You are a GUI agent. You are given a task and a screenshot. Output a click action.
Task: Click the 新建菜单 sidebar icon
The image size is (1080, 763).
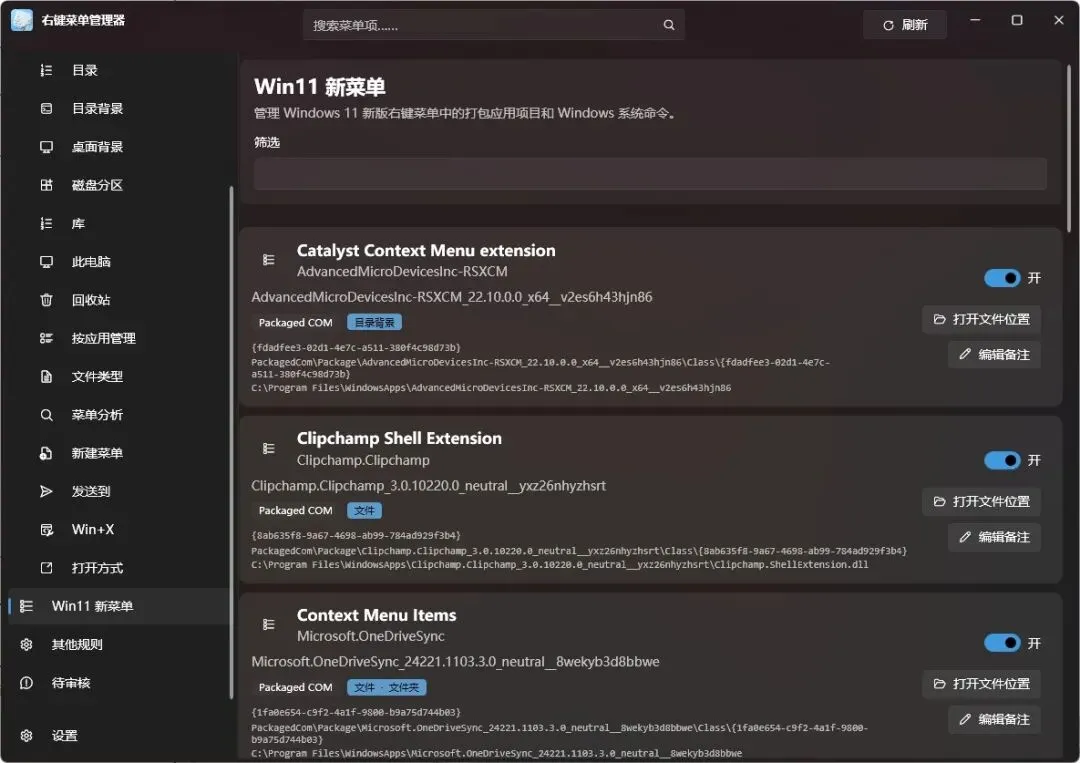pos(46,453)
